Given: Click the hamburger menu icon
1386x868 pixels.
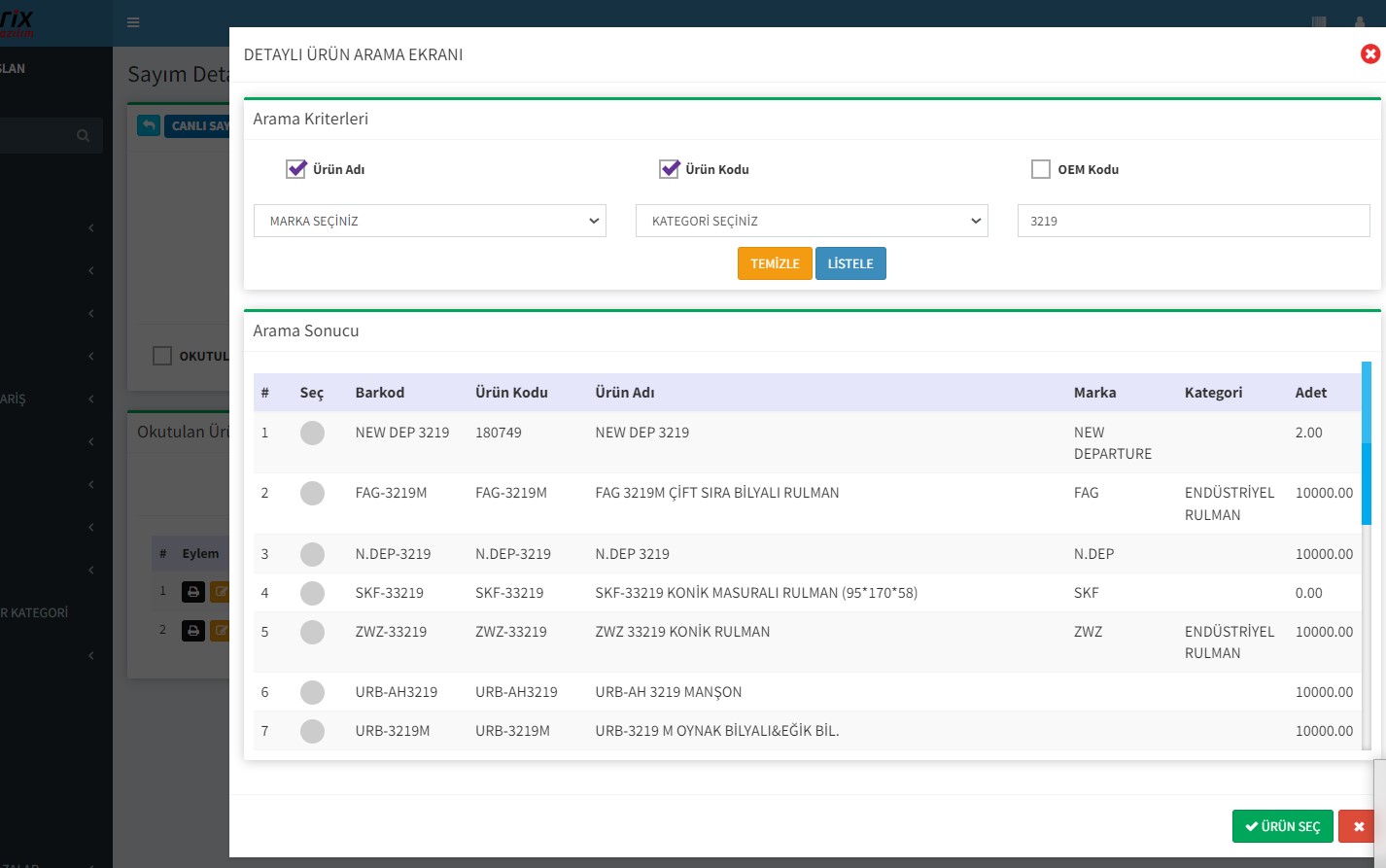Looking at the screenshot, I should pos(133,22).
